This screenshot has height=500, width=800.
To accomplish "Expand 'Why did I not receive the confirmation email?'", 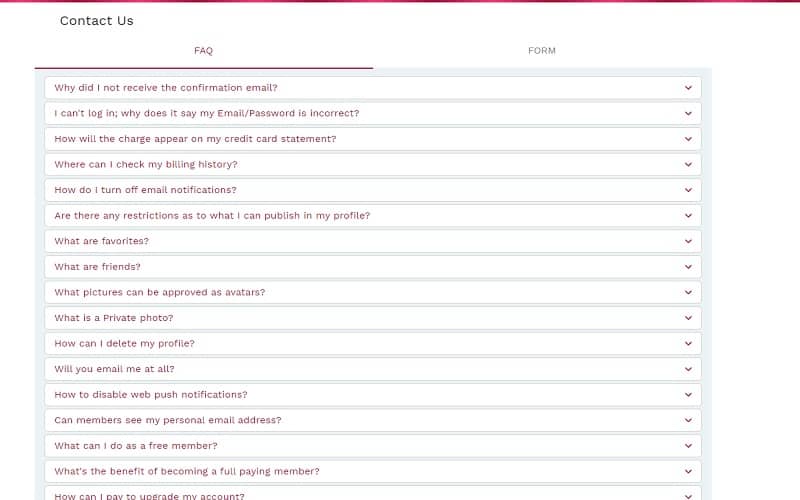I will pyautogui.click(x=373, y=88).
